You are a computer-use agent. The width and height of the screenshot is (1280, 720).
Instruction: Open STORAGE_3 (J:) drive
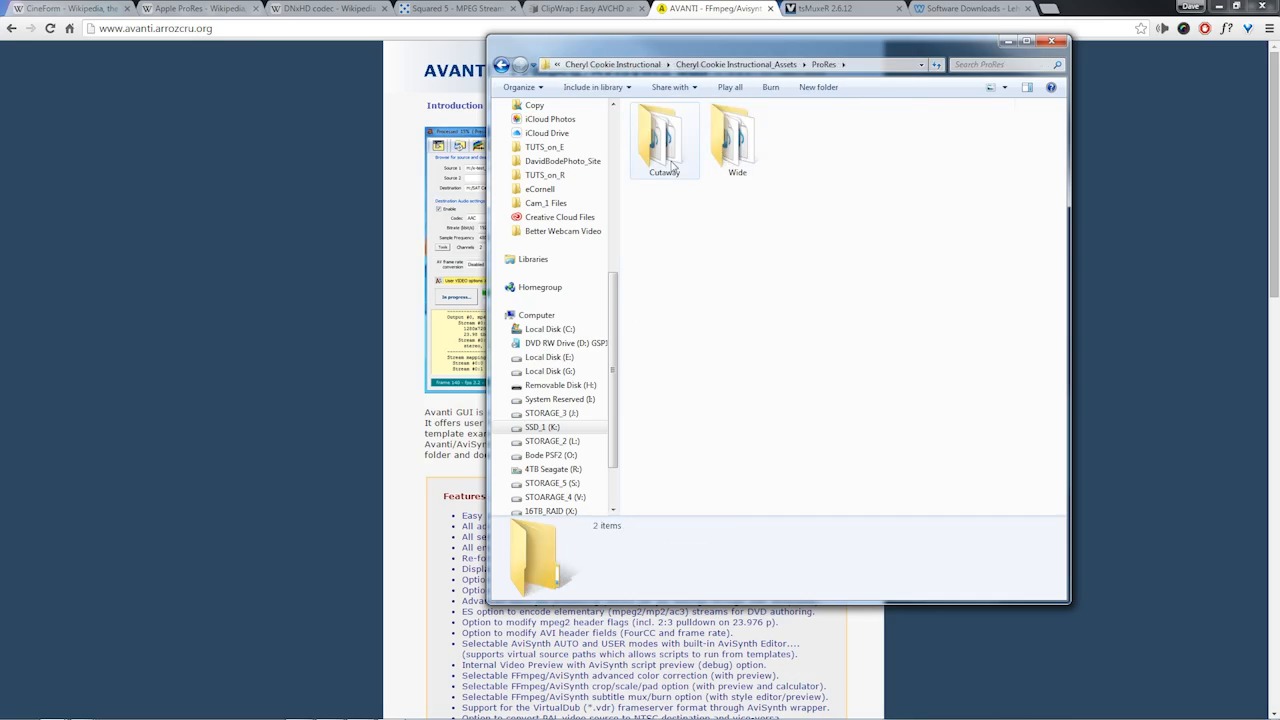(551, 413)
